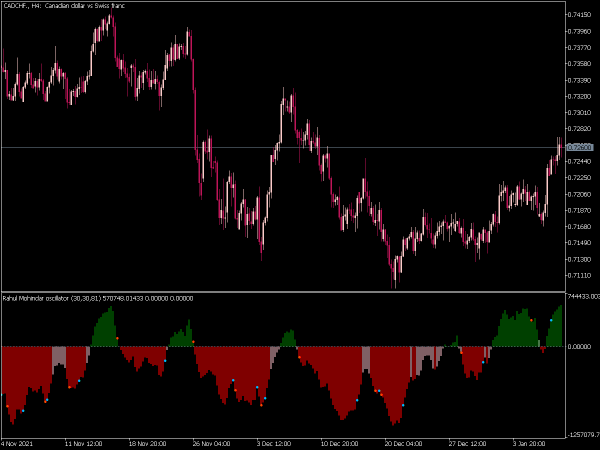Select the highlighted current price tag on axis
Image resolution: width=600 pixels, height=450 pixels.
click(580, 147)
